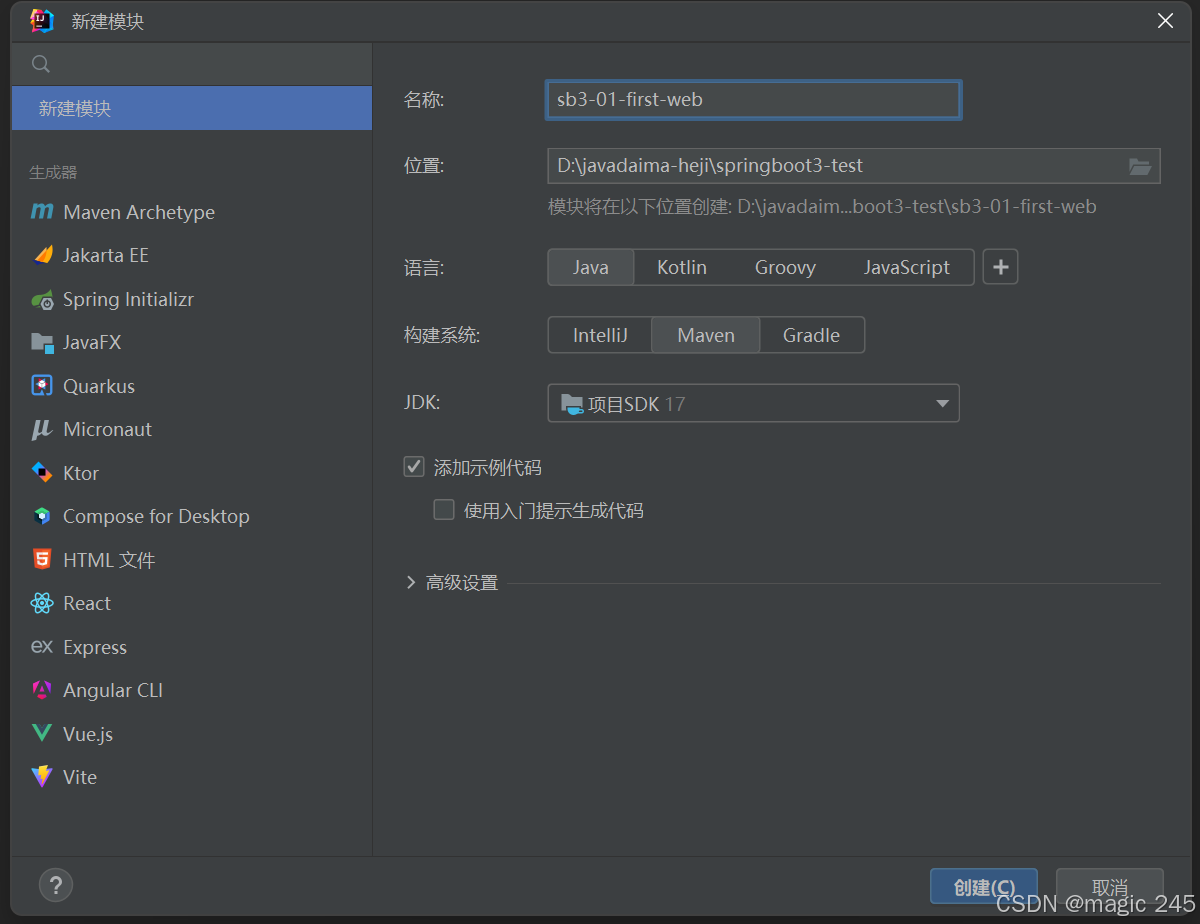The width and height of the screenshot is (1200, 924).
Task: Select 新建模块 in the left list
Action: click(x=191, y=108)
